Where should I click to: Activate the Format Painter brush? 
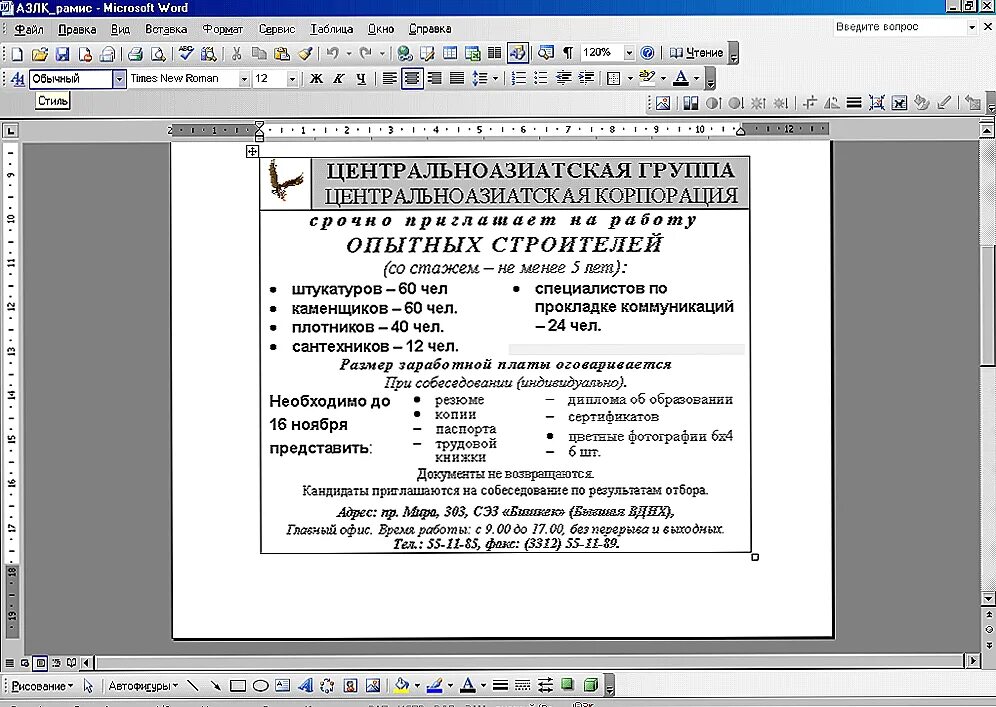tap(305, 53)
